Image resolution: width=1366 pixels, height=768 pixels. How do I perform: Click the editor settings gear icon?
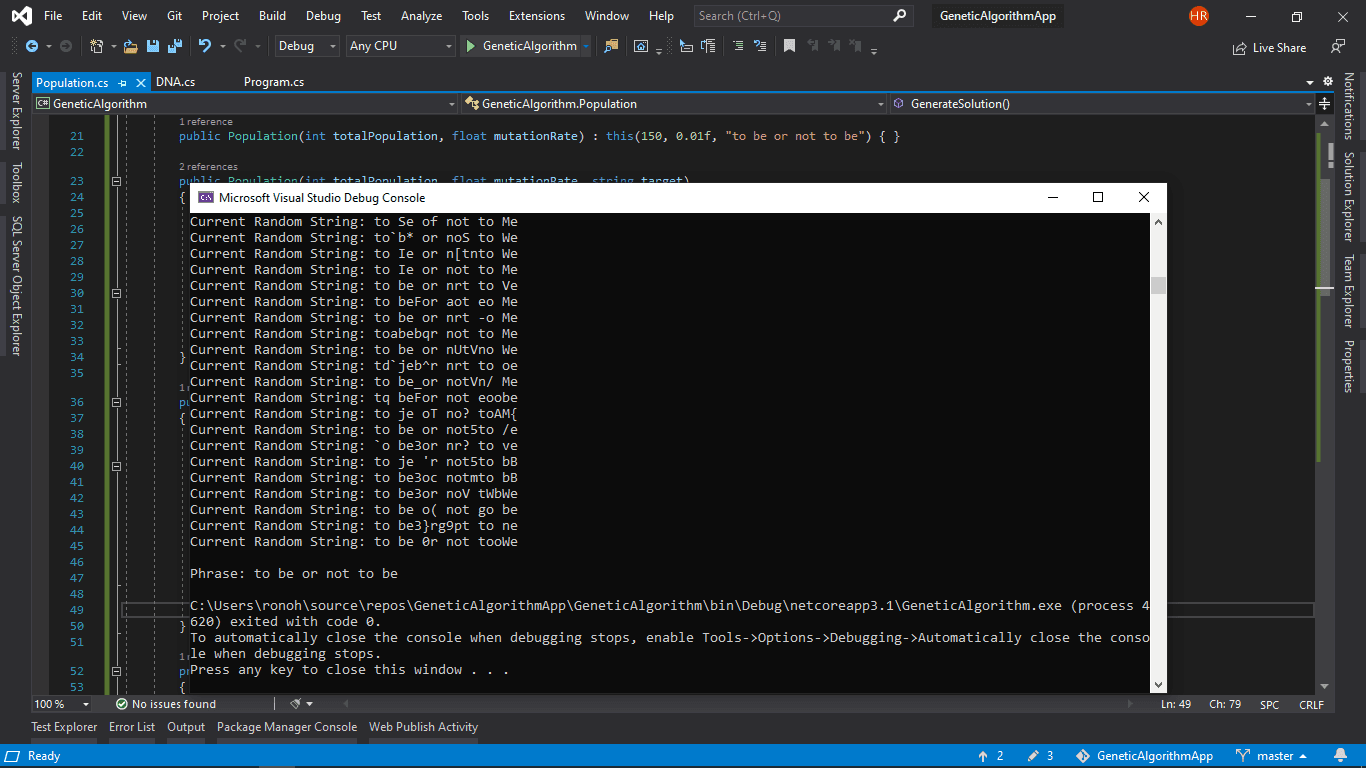coord(1328,82)
